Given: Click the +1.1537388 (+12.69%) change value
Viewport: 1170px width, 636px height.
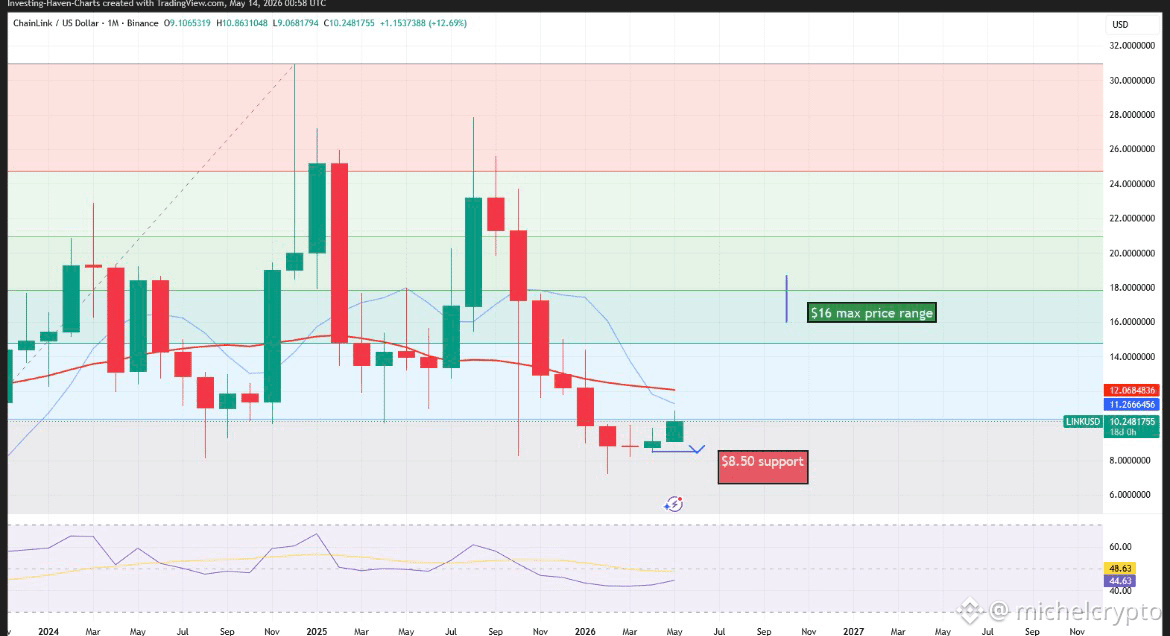Looking at the screenshot, I should [x=423, y=23].
